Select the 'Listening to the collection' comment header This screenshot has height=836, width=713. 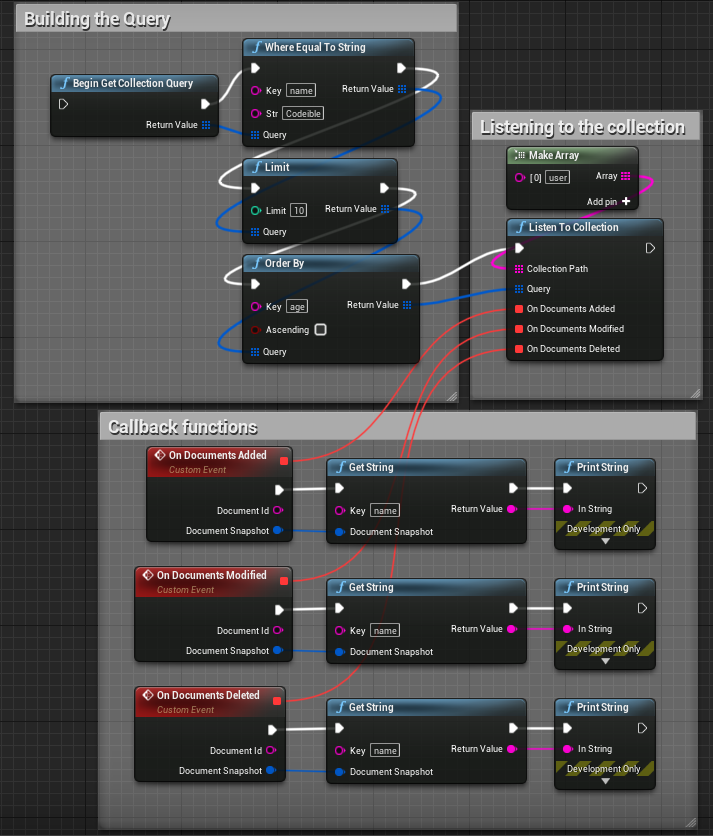point(586,127)
